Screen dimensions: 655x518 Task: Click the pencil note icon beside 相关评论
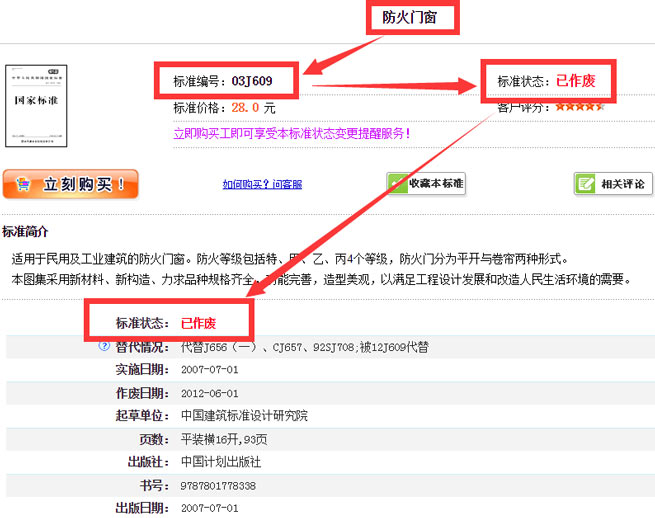pos(586,184)
